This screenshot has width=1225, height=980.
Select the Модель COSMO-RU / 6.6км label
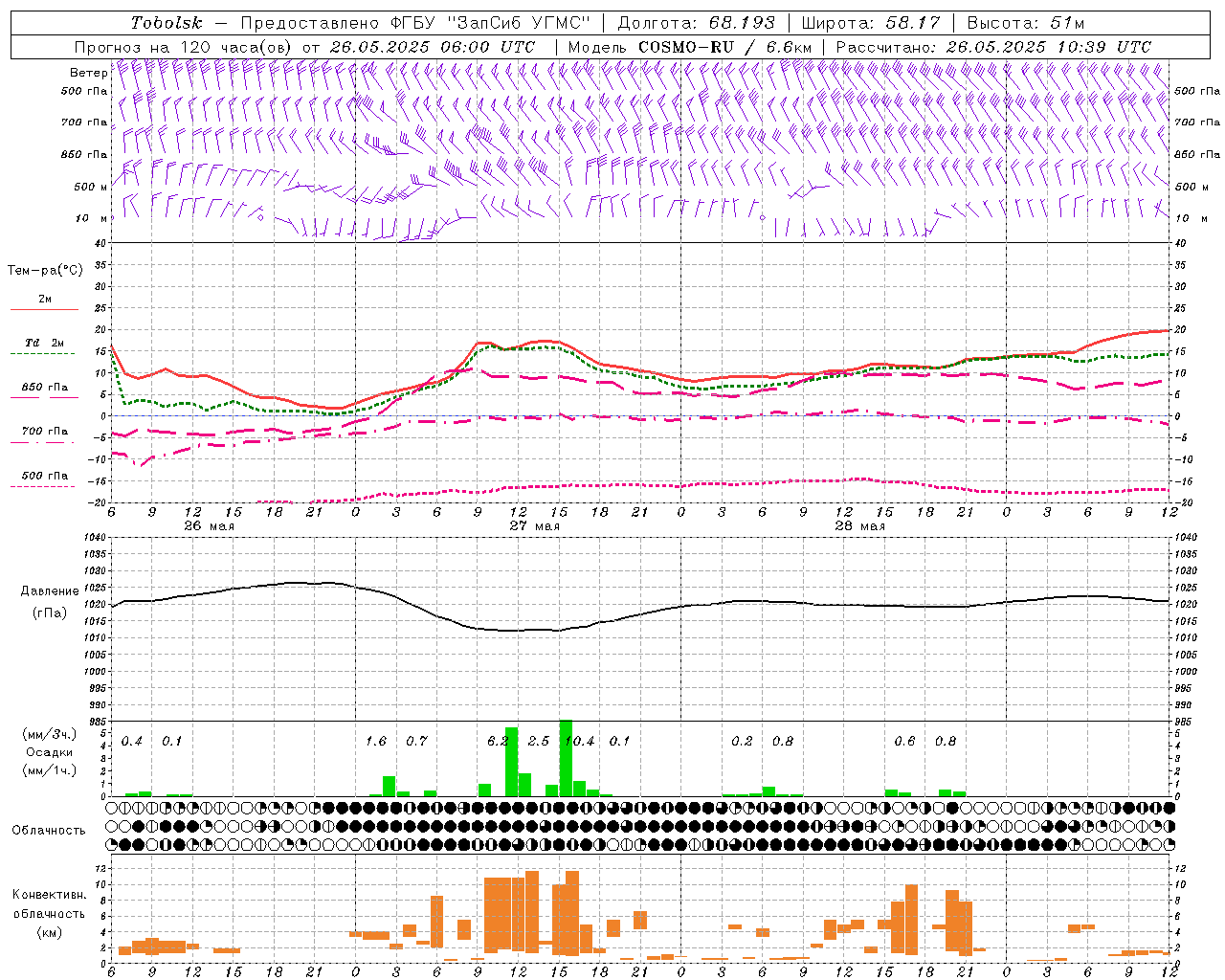tap(690, 47)
